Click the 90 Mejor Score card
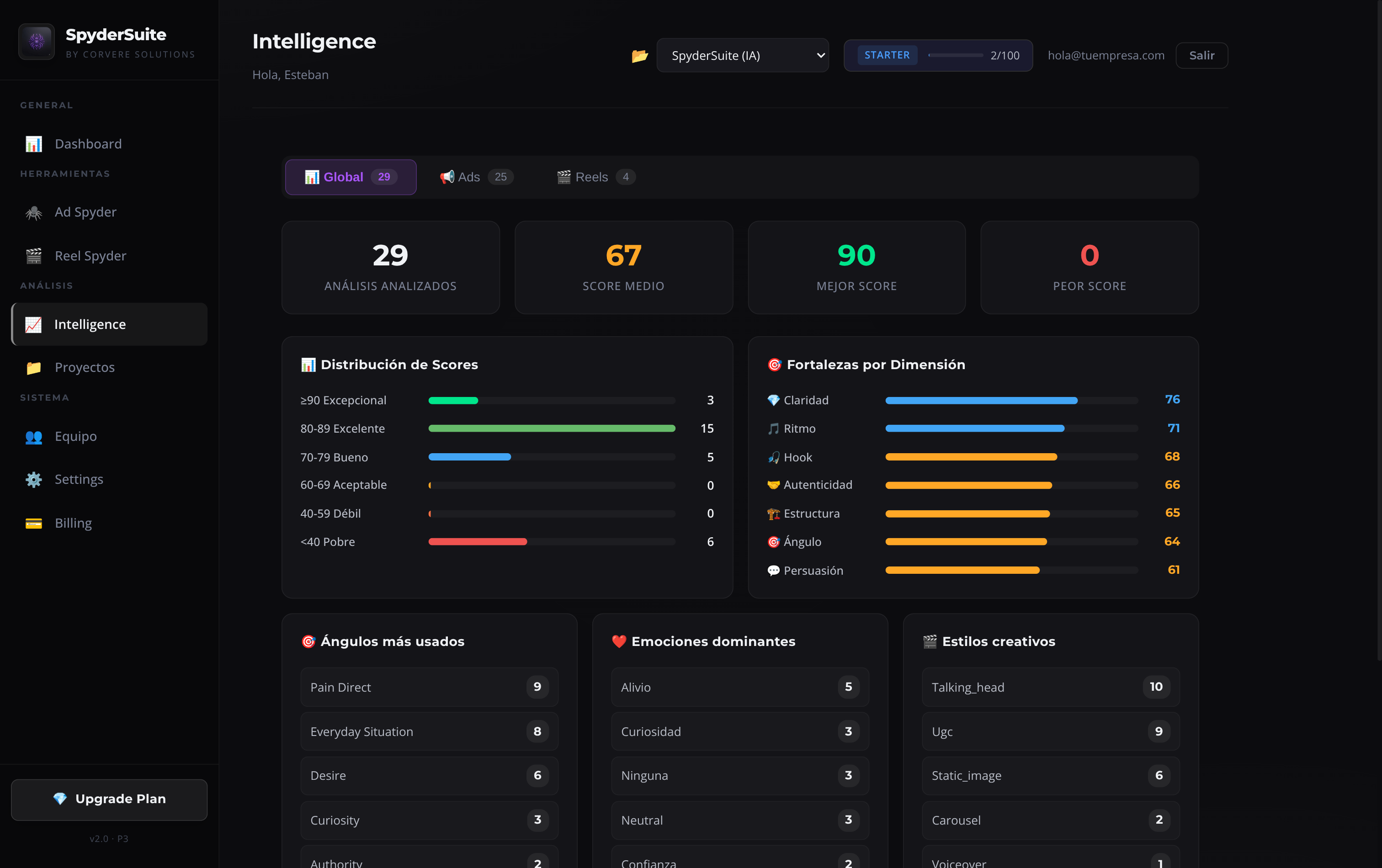 pyautogui.click(x=857, y=268)
